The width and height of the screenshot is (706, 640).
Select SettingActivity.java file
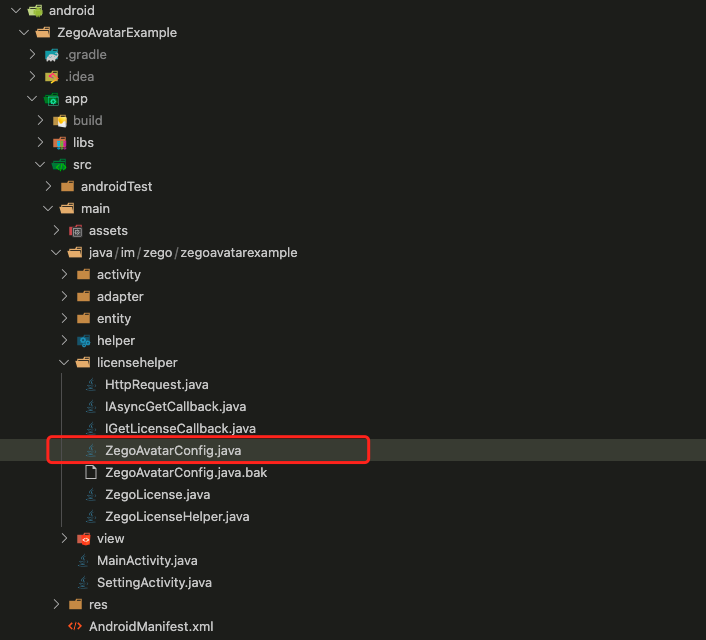click(x=154, y=583)
